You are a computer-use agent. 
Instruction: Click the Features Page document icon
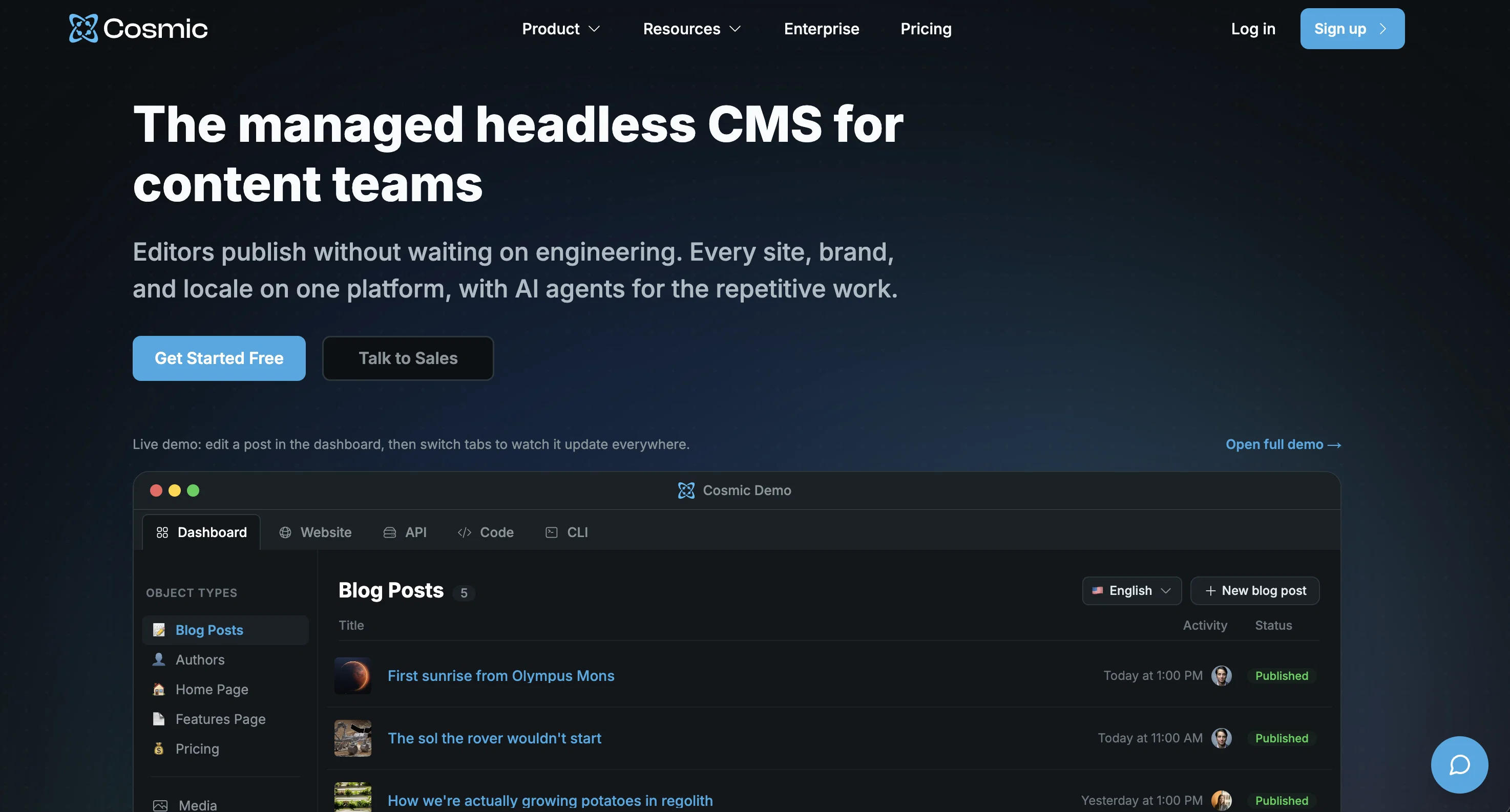(x=159, y=719)
